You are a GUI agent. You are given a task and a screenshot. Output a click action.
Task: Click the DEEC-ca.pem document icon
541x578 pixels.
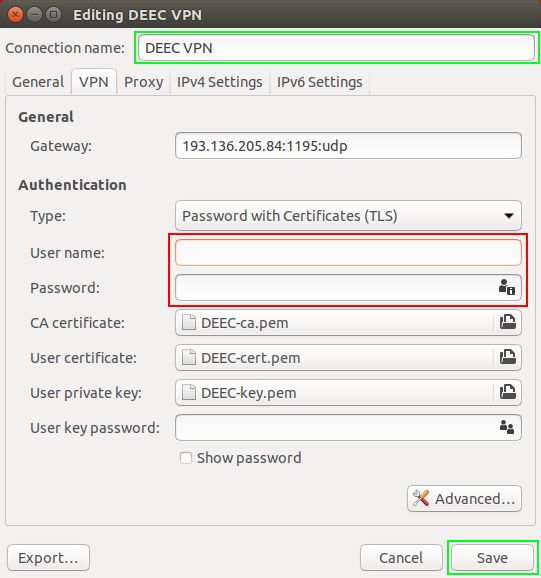pyautogui.click(x=189, y=322)
